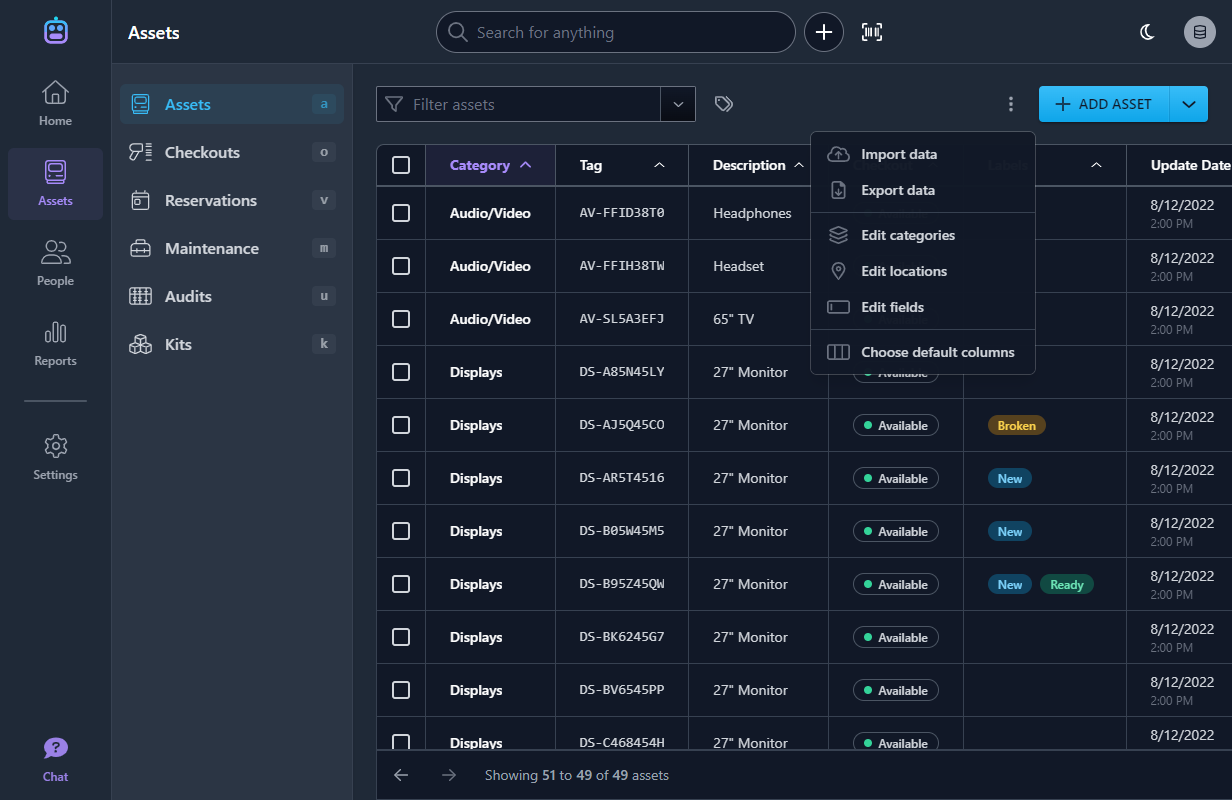Open Reservations in the secondary nav
This screenshot has height=800, width=1232.
coord(232,200)
